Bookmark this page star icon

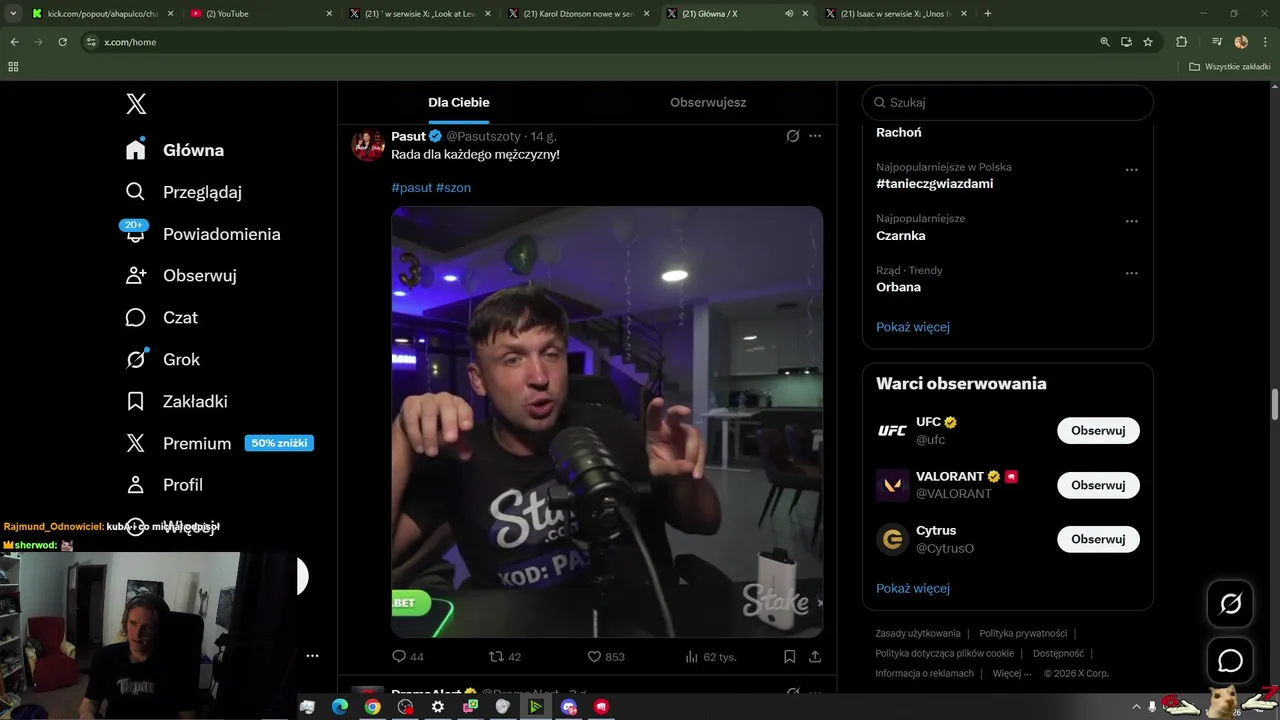pos(1148,42)
